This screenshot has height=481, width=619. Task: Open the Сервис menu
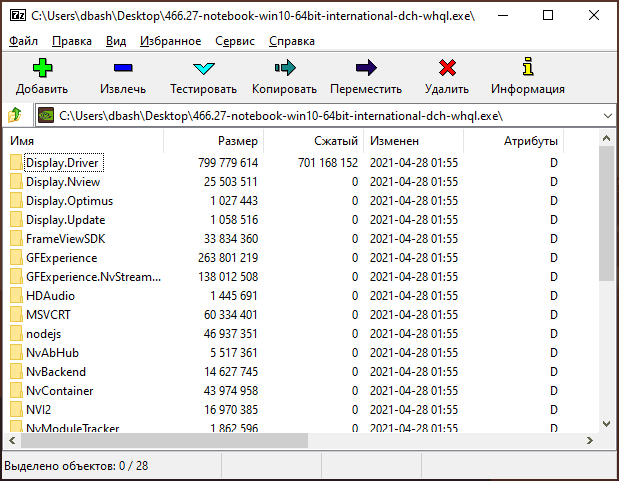235,41
